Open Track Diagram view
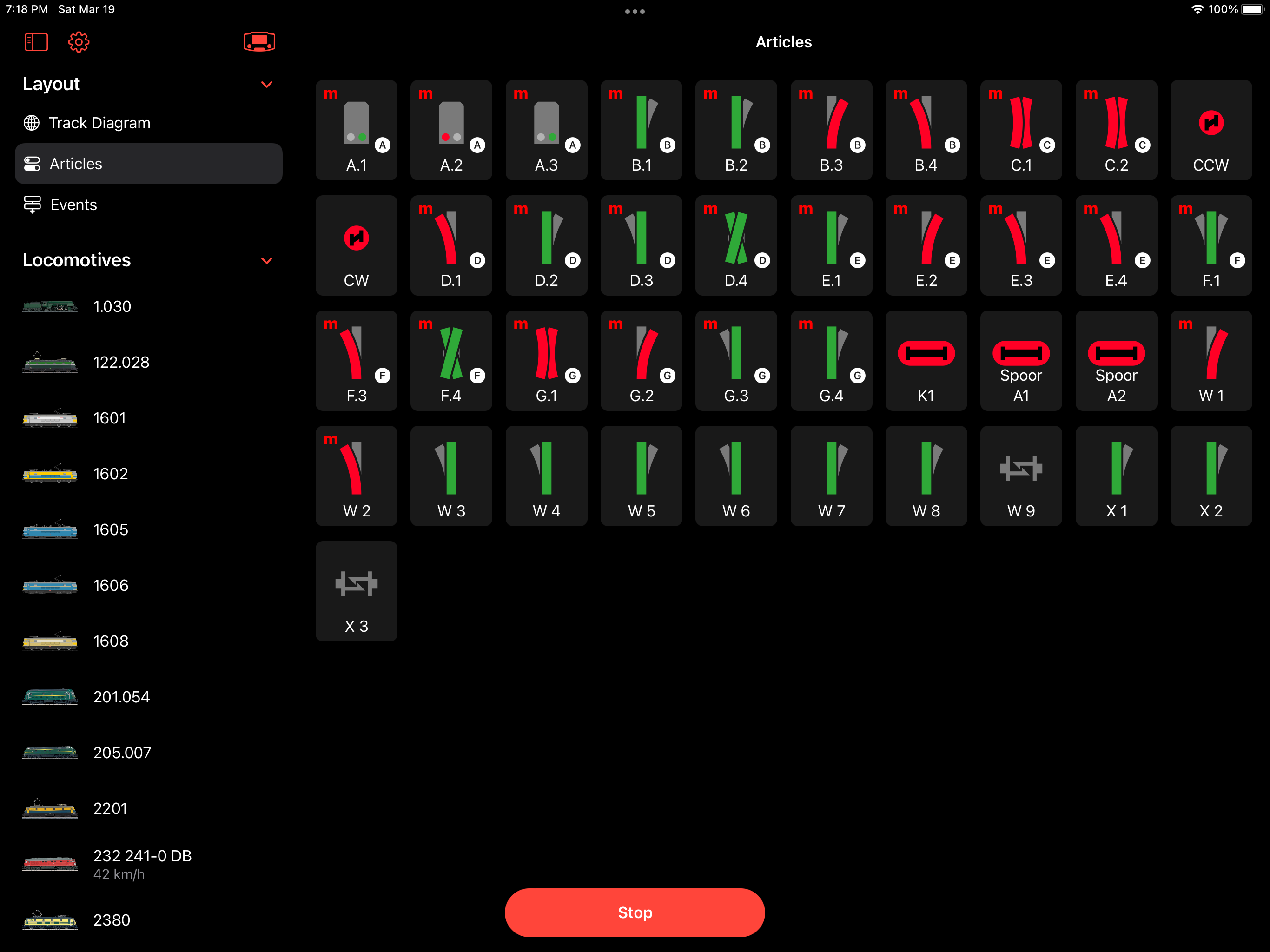 (149, 123)
